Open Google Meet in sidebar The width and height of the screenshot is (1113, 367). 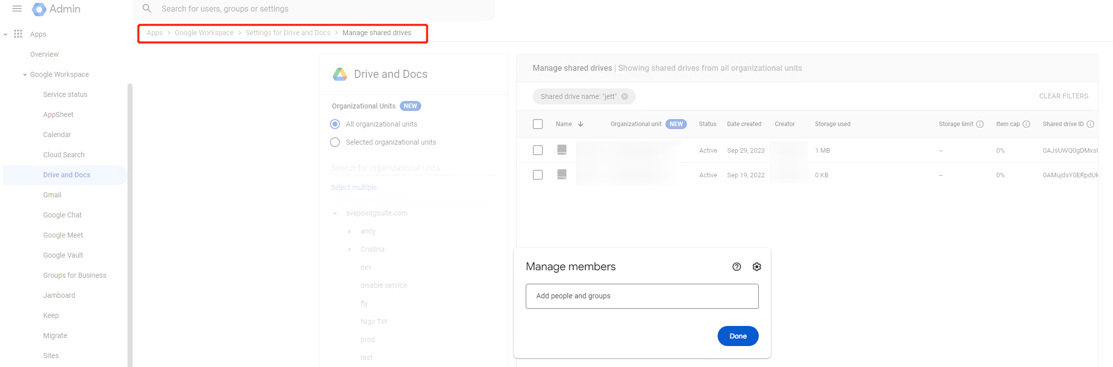pos(63,235)
